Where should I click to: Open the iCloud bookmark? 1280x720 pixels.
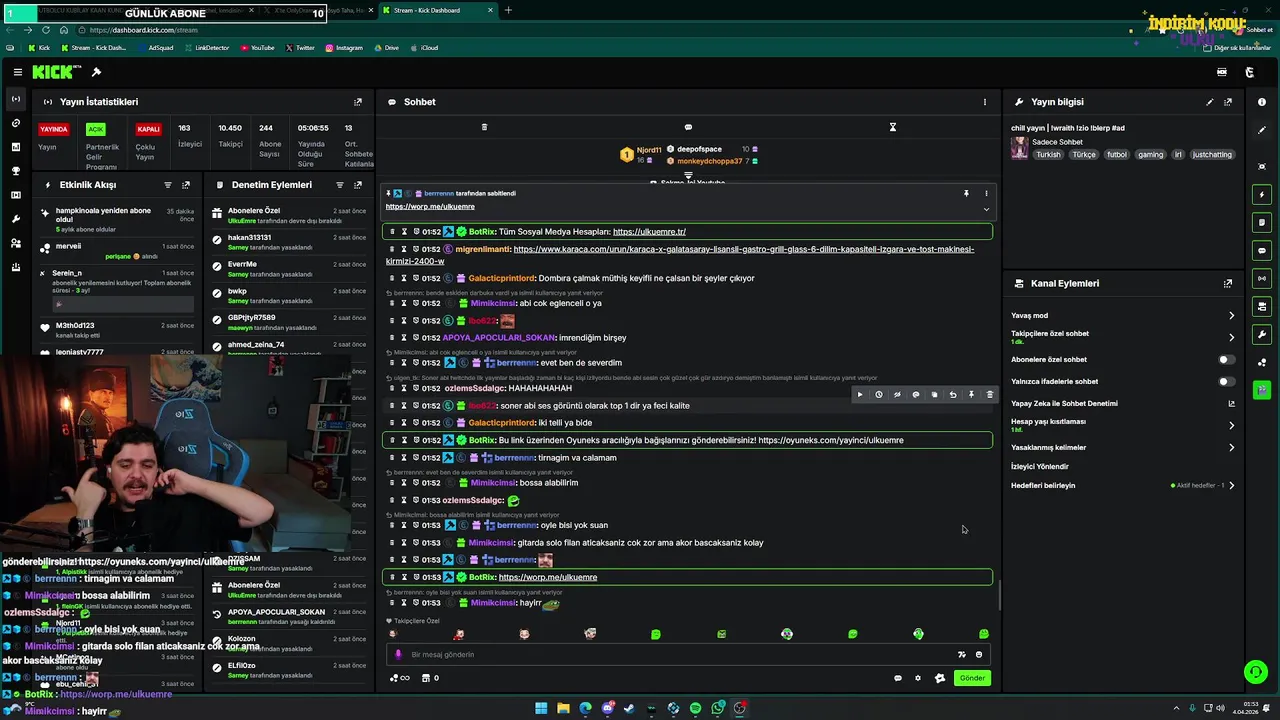[424, 48]
